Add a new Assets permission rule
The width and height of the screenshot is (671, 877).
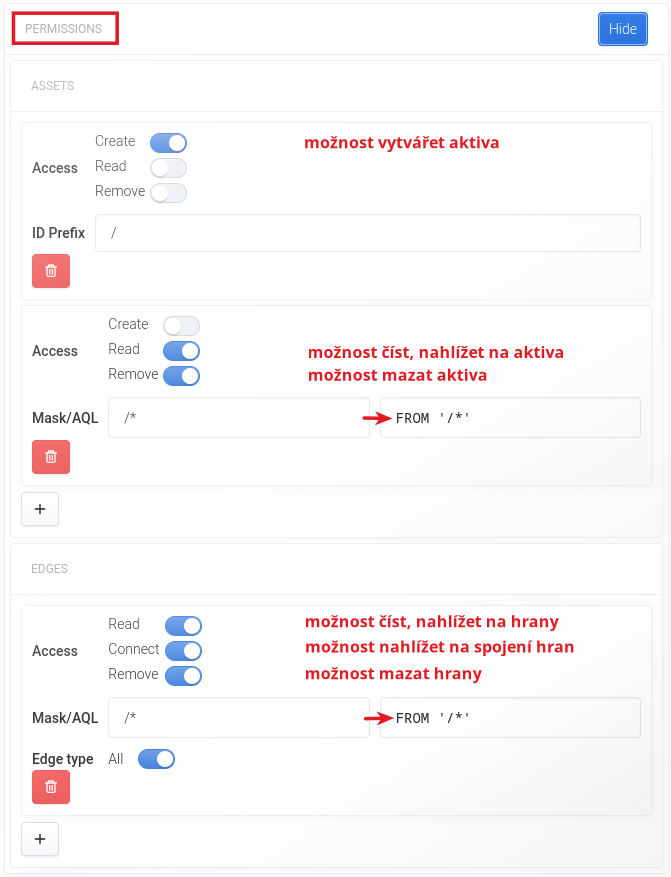click(x=40, y=509)
